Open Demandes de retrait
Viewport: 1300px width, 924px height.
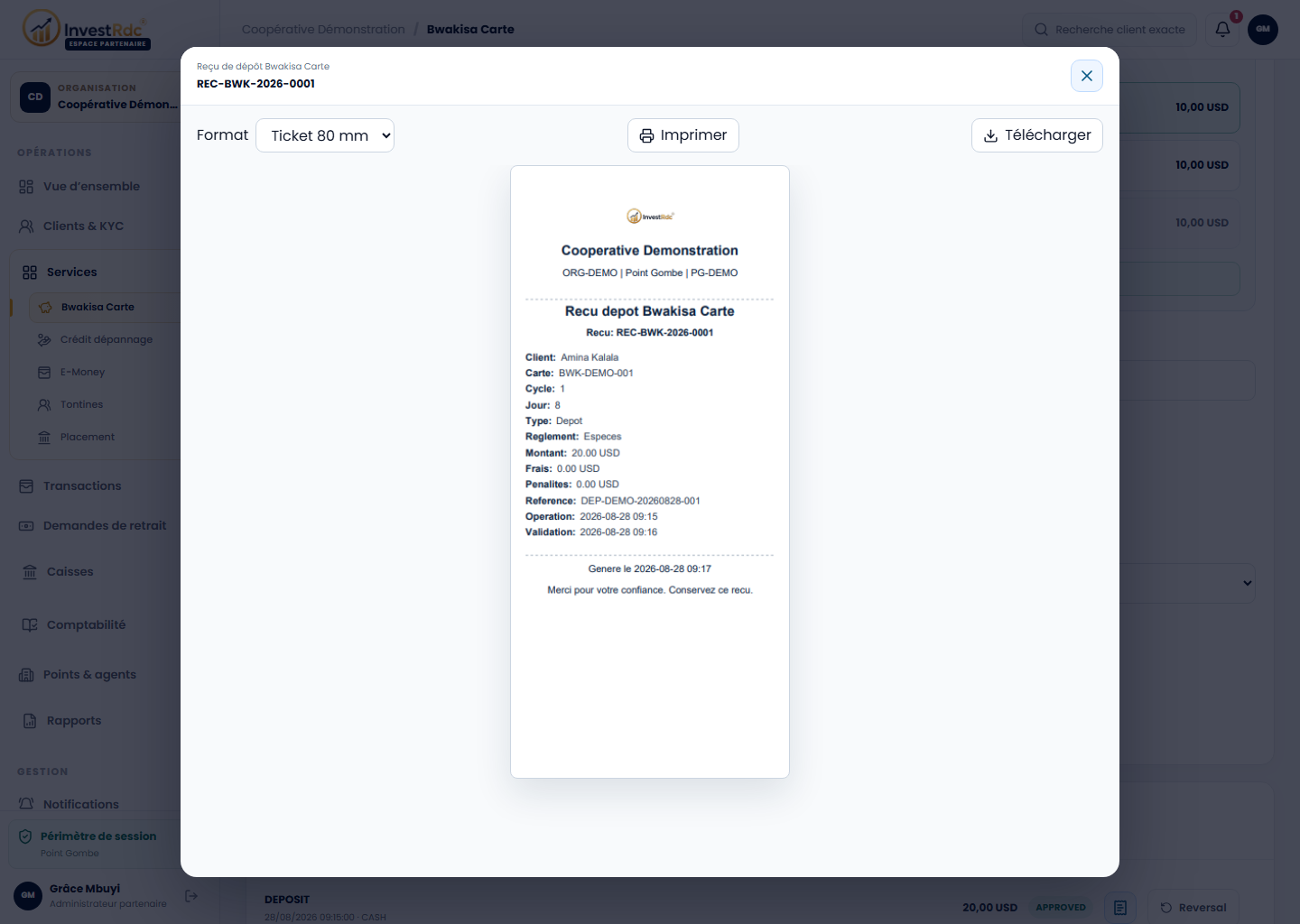point(105,525)
